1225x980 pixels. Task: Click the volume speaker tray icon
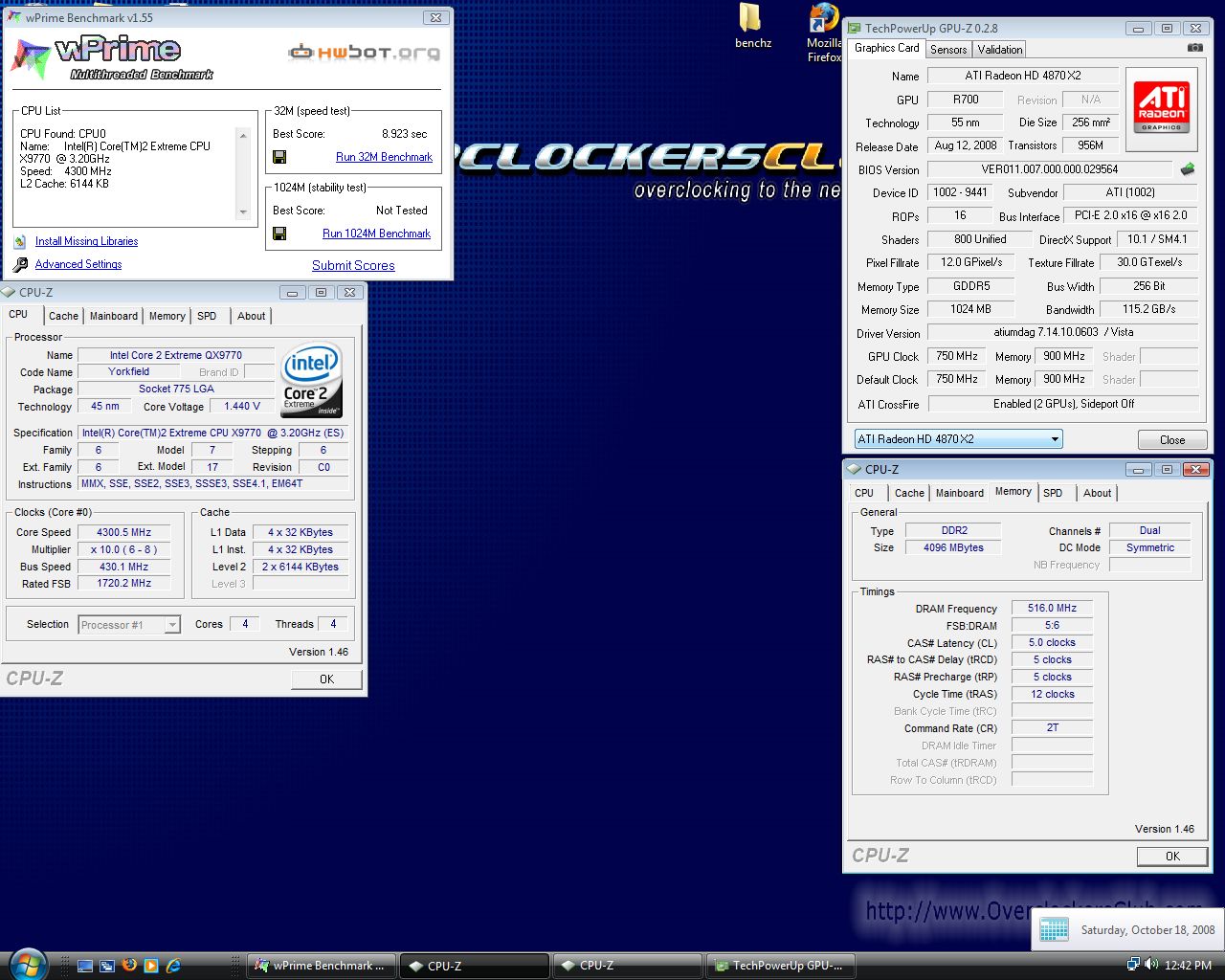[1152, 965]
